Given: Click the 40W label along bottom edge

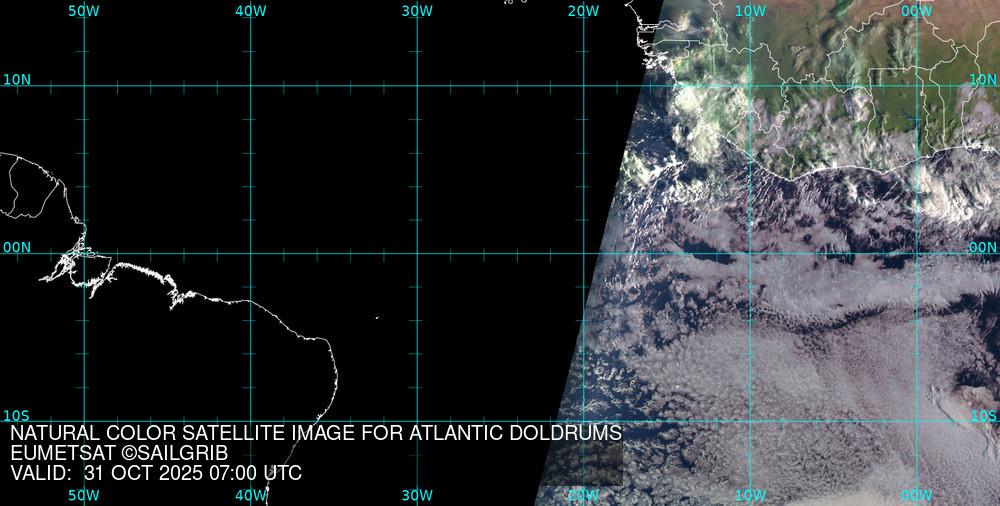Looking at the screenshot, I should coord(250,495).
